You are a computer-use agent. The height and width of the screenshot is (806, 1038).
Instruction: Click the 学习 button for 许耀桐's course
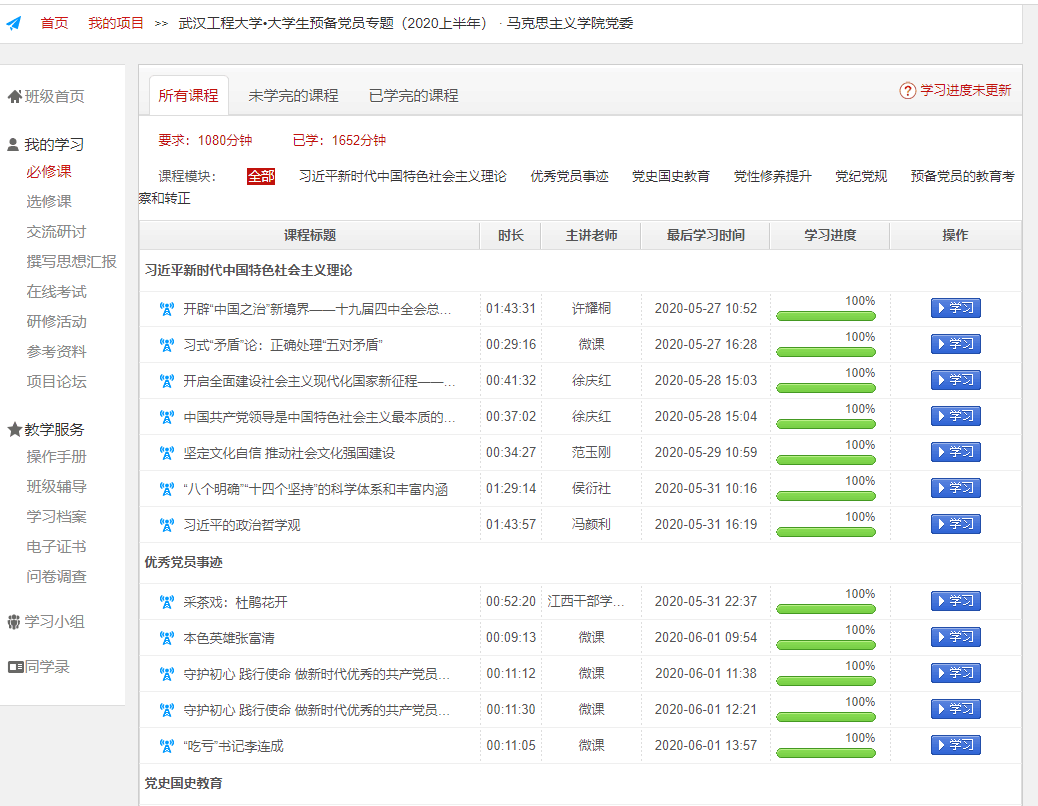click(955, 308)
